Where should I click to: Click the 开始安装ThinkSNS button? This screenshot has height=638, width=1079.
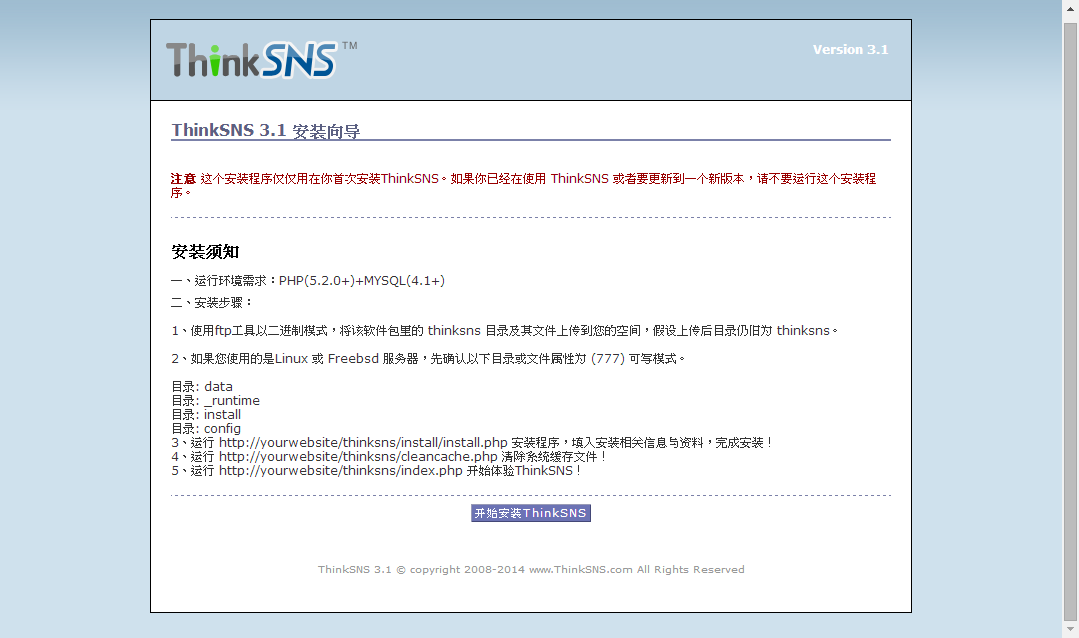click(x=530, y=513)
